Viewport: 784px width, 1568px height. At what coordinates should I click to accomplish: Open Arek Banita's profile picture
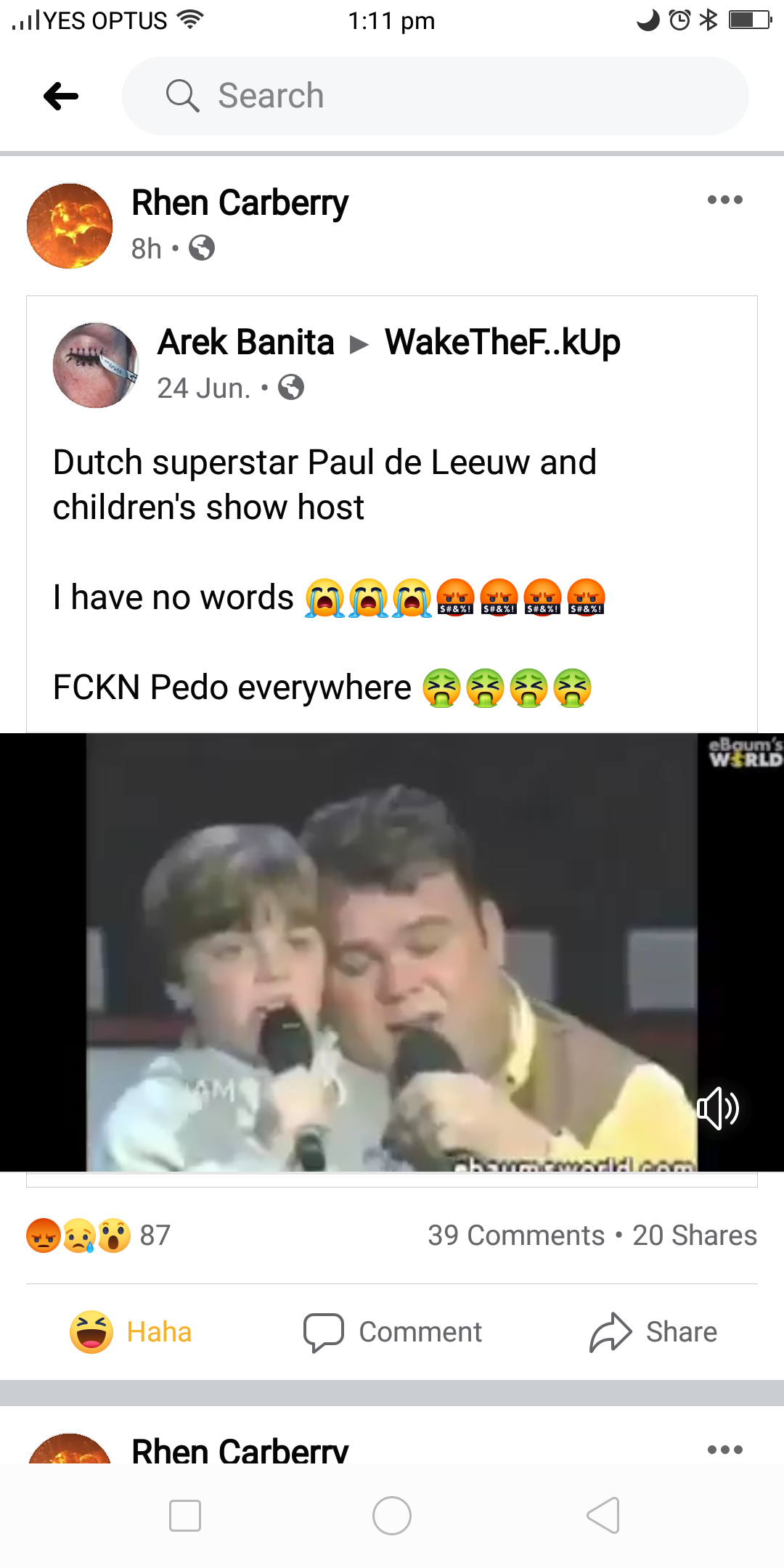pos(96,365)
